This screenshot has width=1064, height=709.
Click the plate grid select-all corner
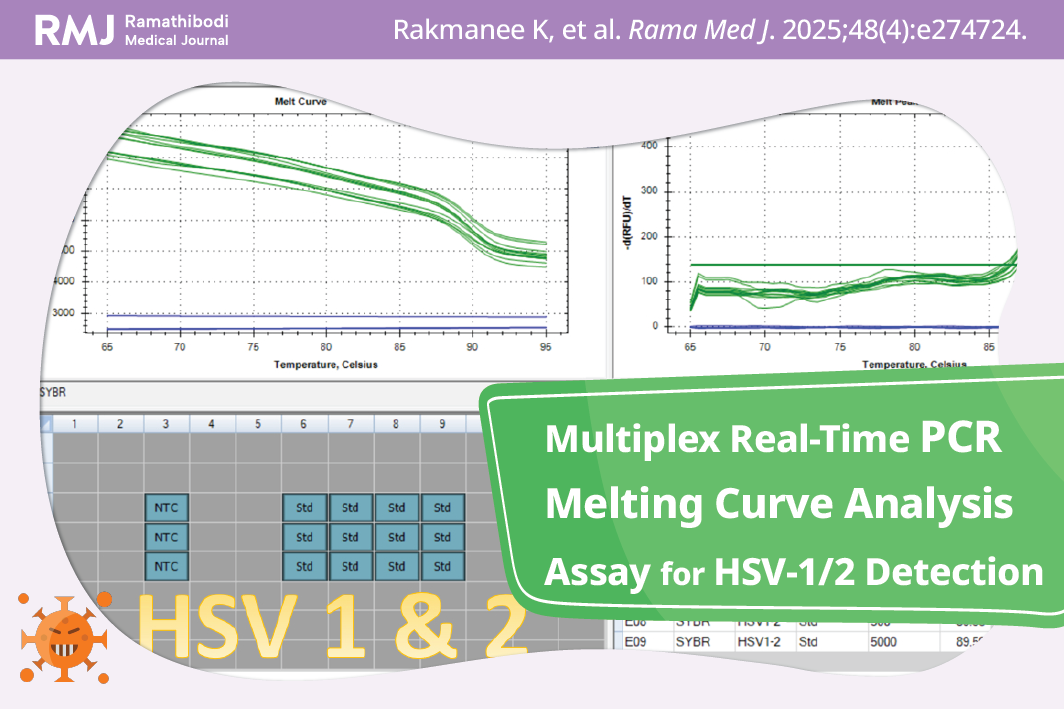click(45, 424)
